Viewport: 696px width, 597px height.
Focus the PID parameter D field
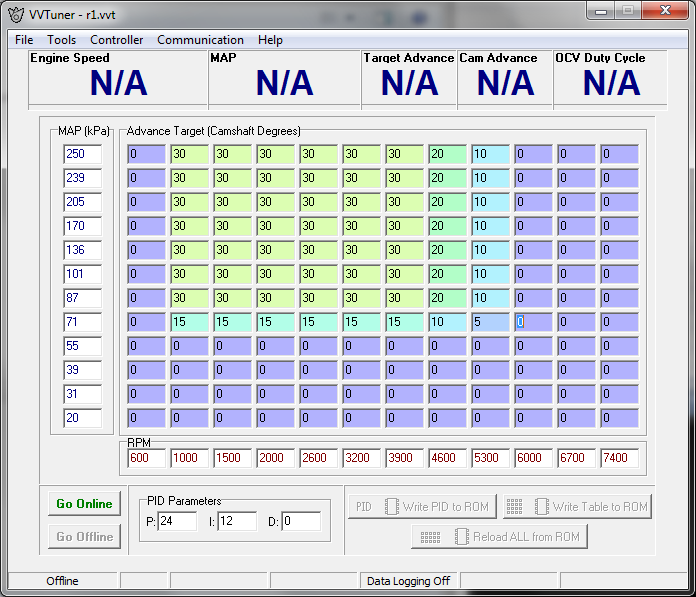coord(300,521)
